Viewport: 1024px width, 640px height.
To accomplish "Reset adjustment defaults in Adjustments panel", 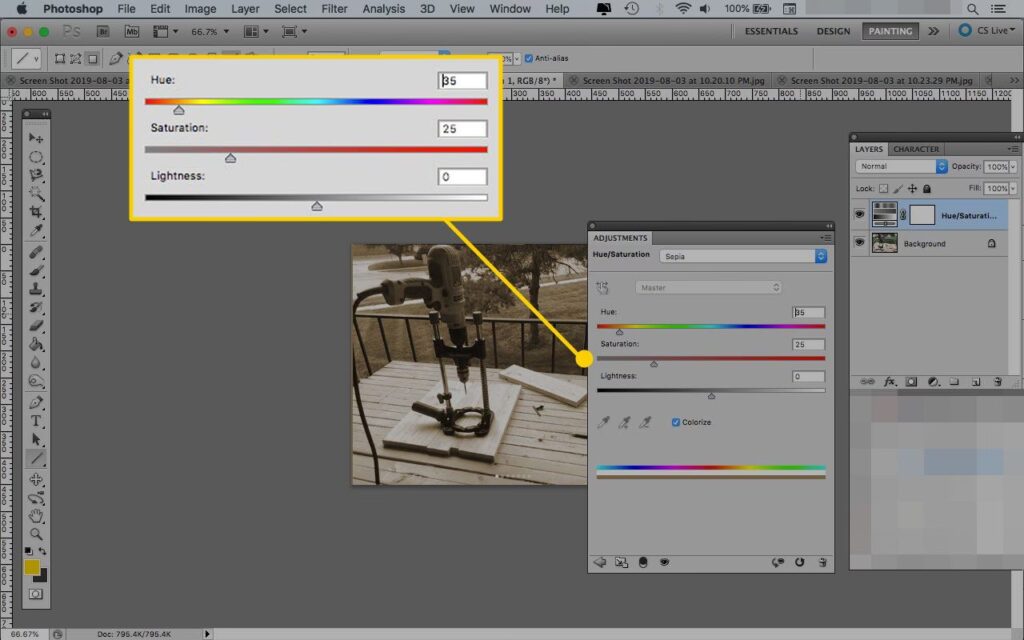I will click(x=800, y=563).
